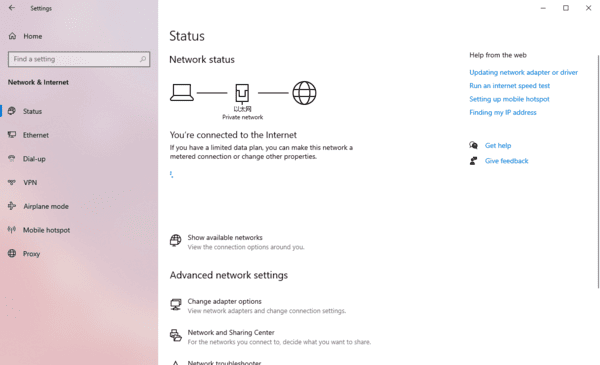The width and height of the screenshot is (600, 365).
Task: Click the Mobile hotspot antenna icon
Action: click(12, 230)
